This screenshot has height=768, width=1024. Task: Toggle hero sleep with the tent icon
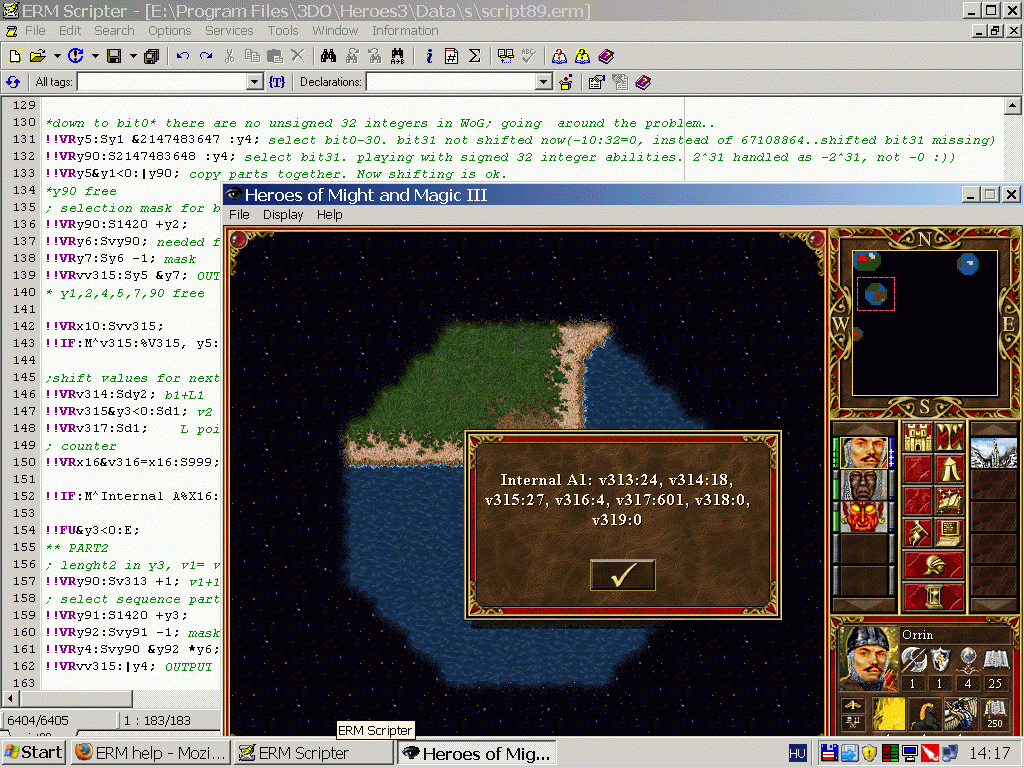pos(950,468)
